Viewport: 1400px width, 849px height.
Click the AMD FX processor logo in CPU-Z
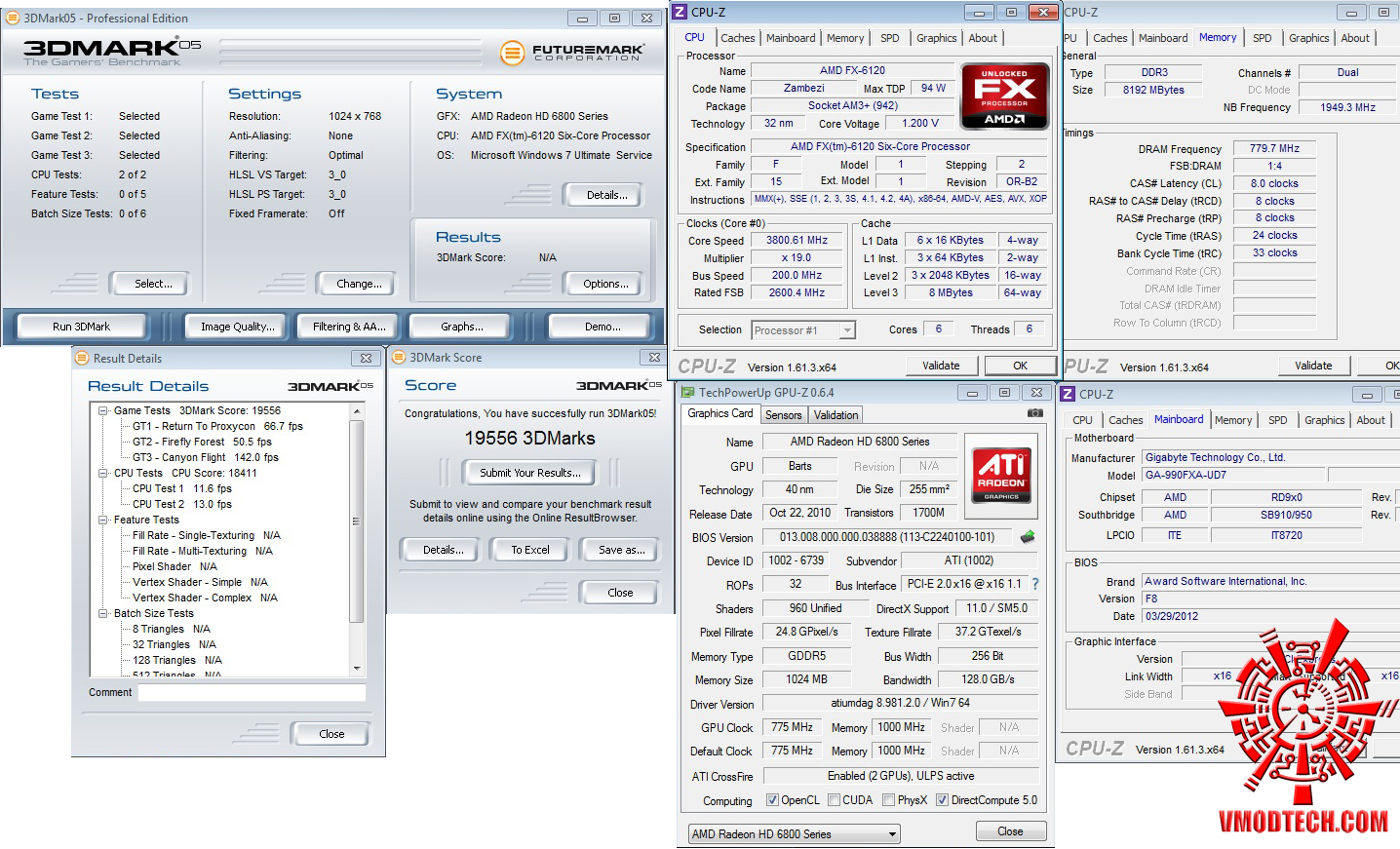point(1004,96)
